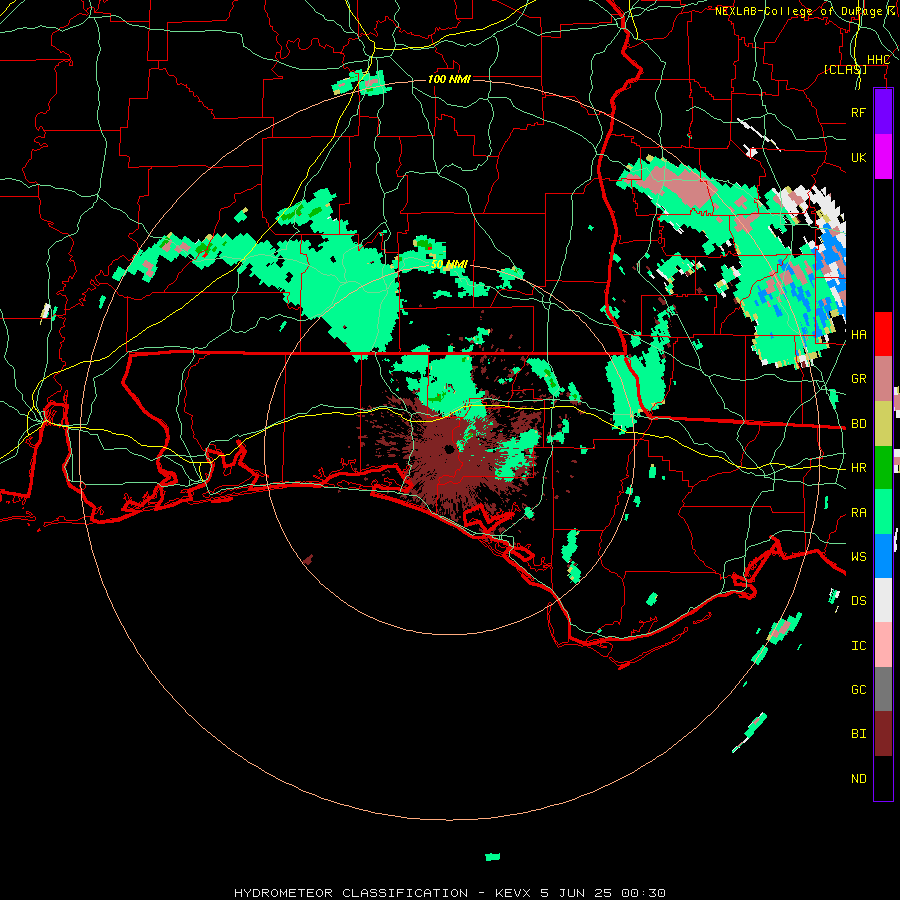Image resolution: width=900 pixels, height=900 pixels.
Task: Click the "WS" legend label
Action: (858, 557)
